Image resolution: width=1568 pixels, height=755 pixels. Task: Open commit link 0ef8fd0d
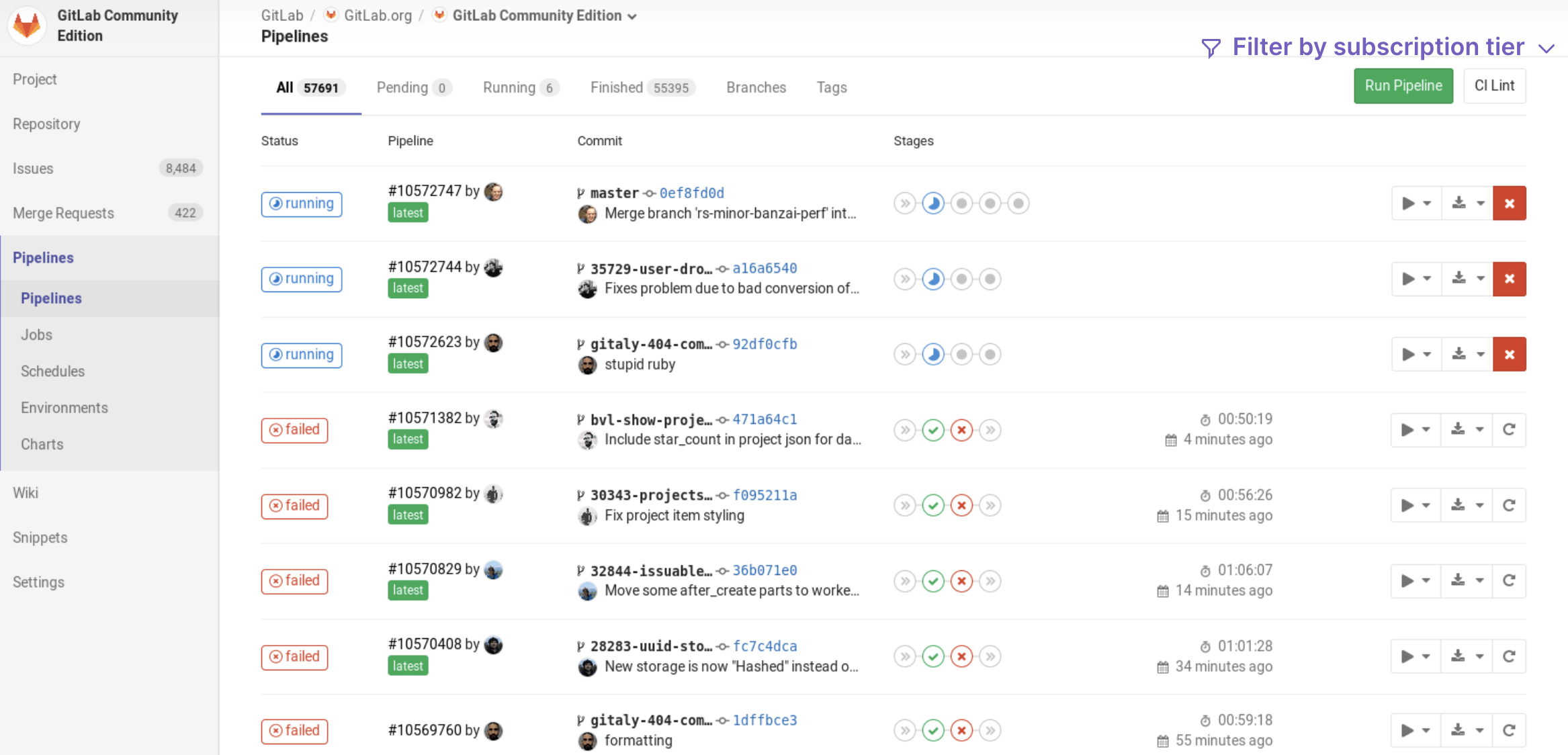point(691,193)
